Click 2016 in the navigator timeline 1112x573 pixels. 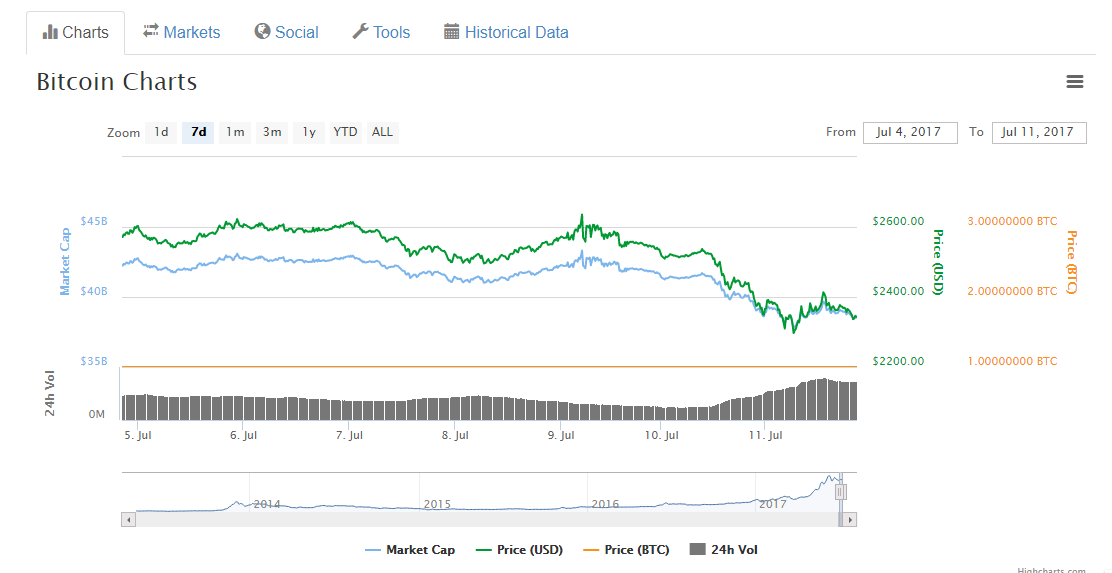[x=605, y=504]
